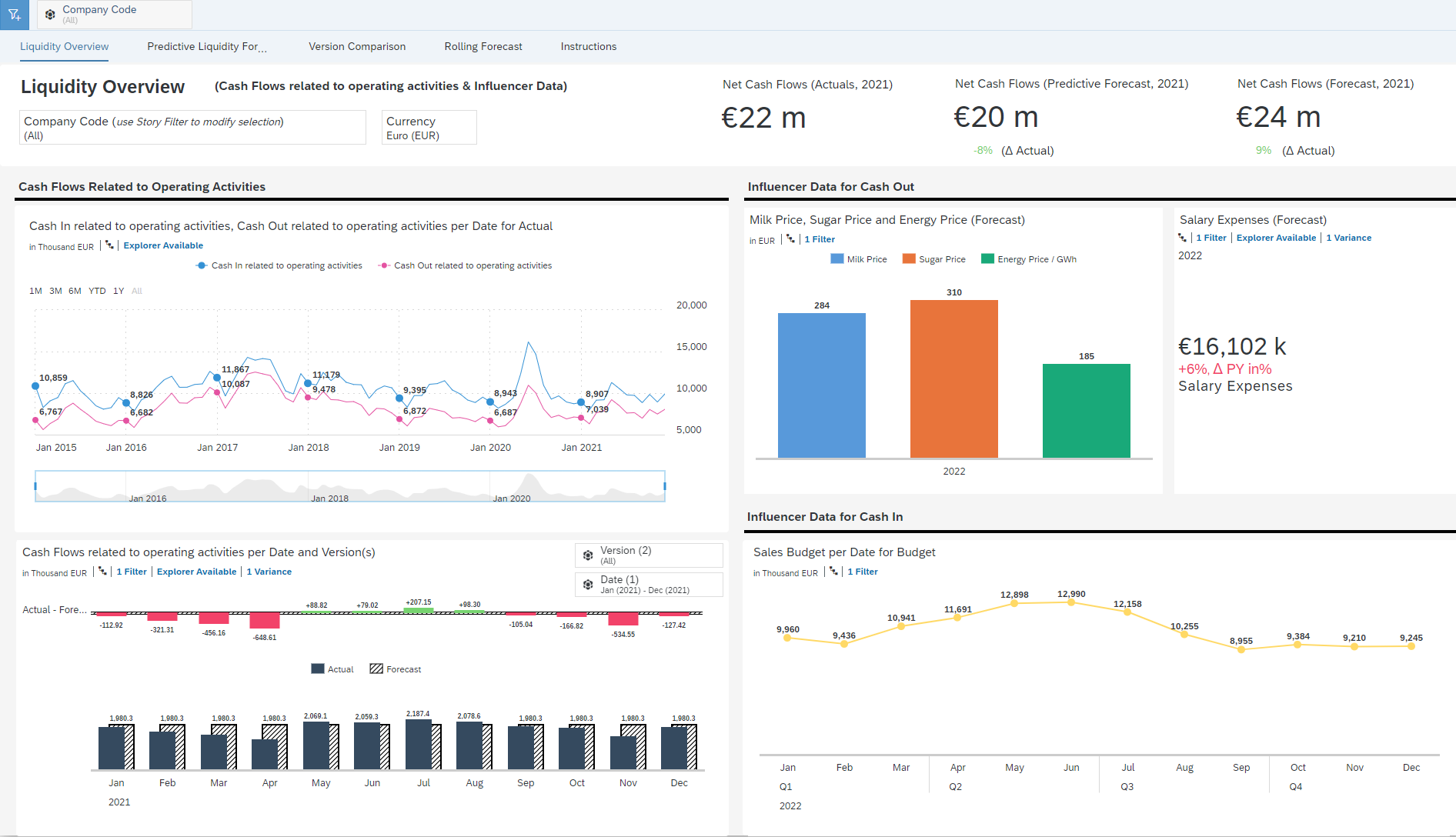The height and width of the screenshot is (837, 1456).
Task: Grab the left handle of timeline range slider
Action: tap(35, 486)
